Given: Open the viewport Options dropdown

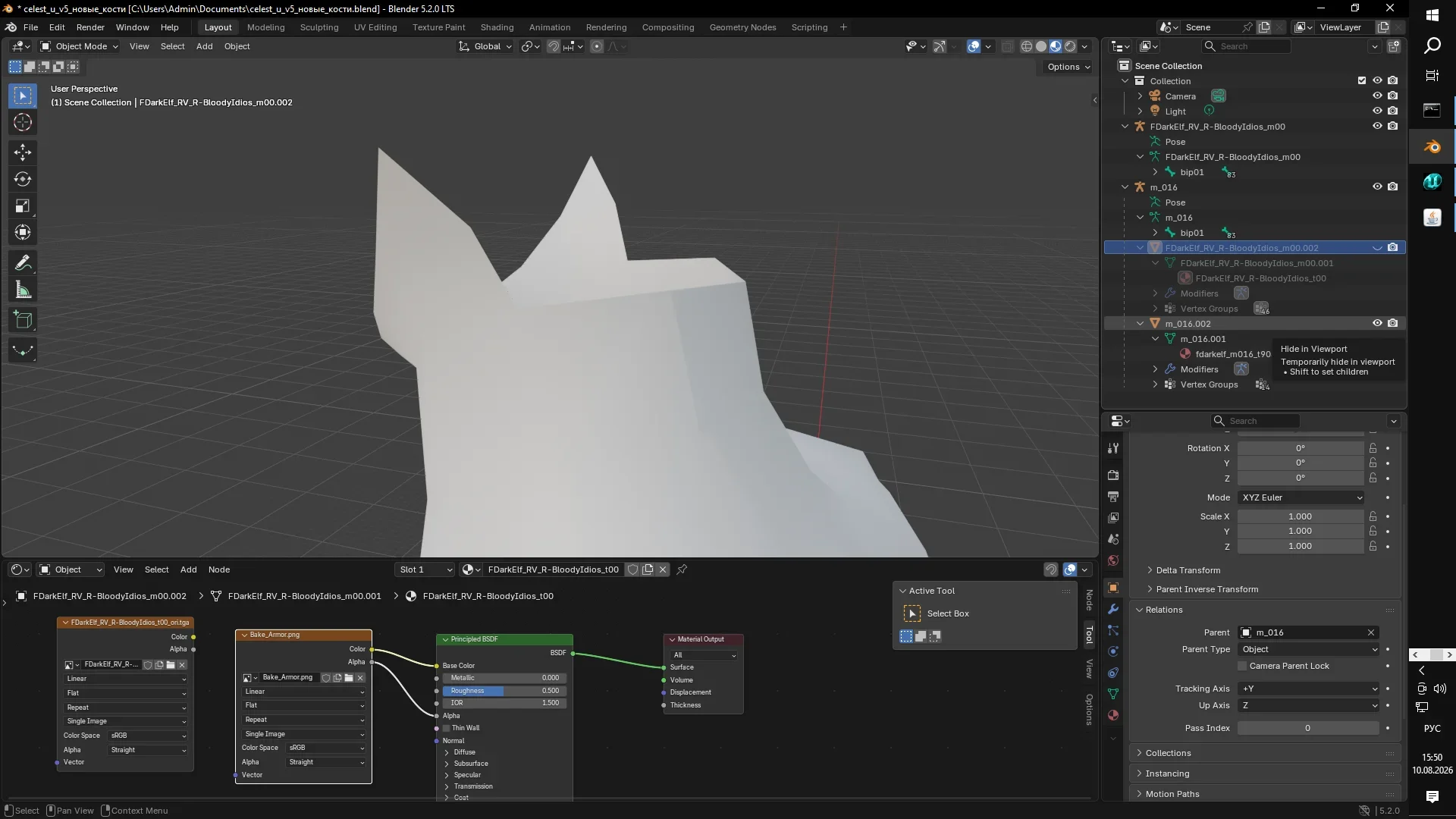Looking at the screenshot, I should coord(1068,67).
